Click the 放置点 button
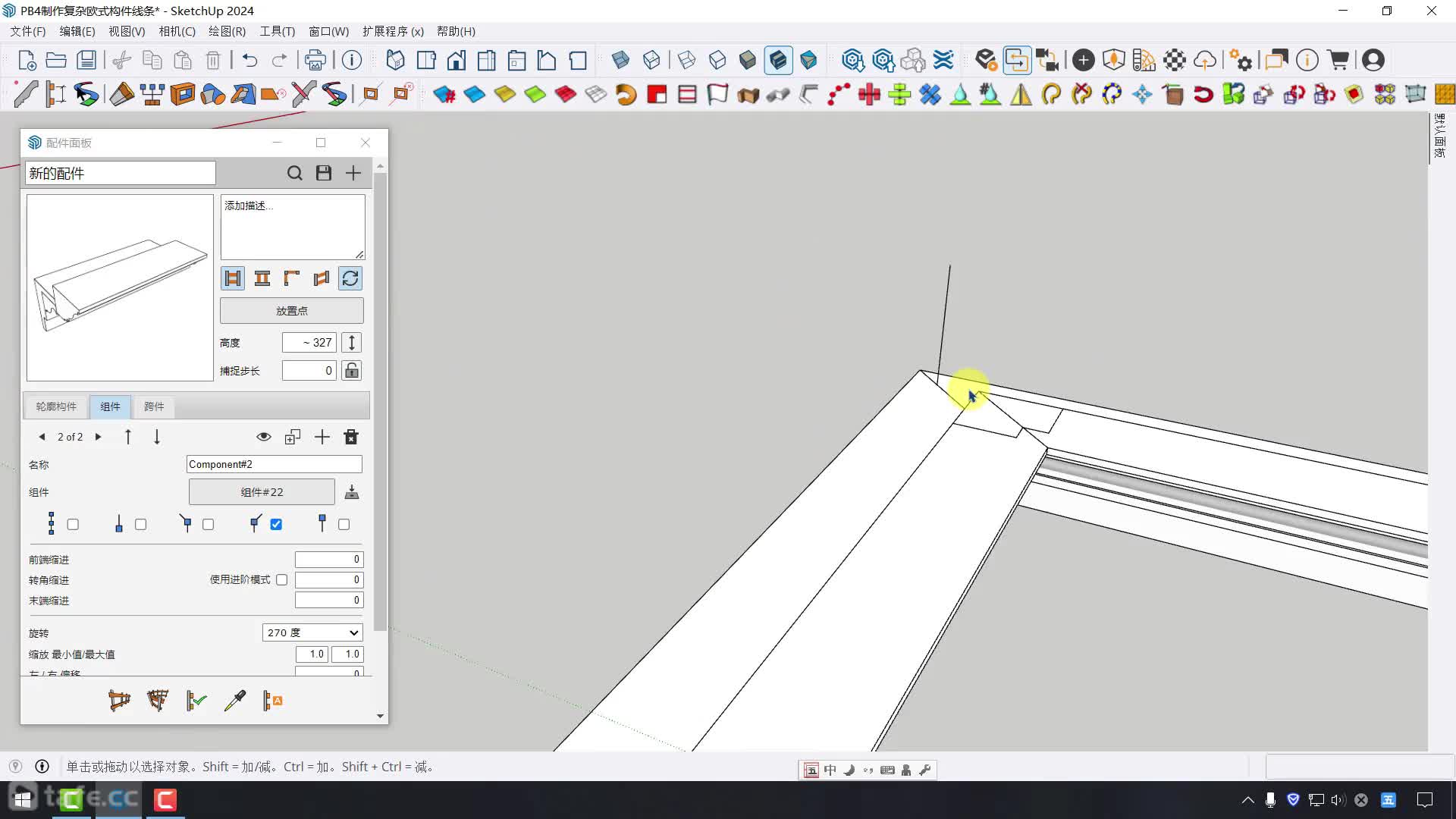 (292, 311)
